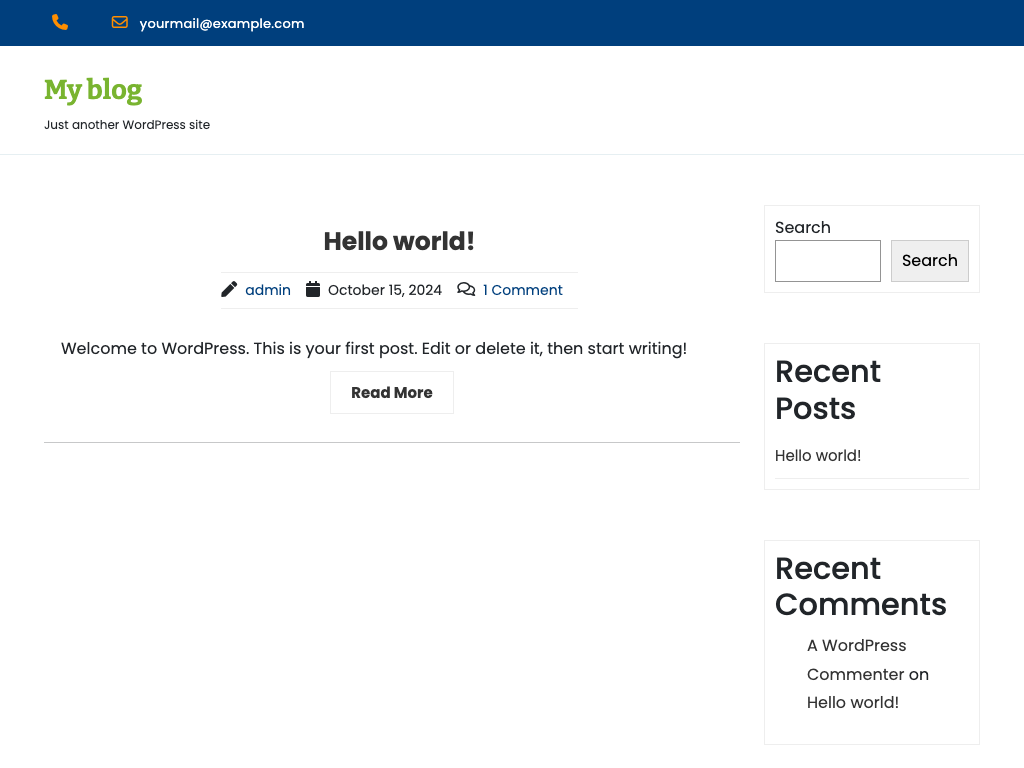The height and width of the screenshot is (768, 1024).
Task: Focus the sidebar search input field
Action: pyautogui.click(x=827, y=261)
